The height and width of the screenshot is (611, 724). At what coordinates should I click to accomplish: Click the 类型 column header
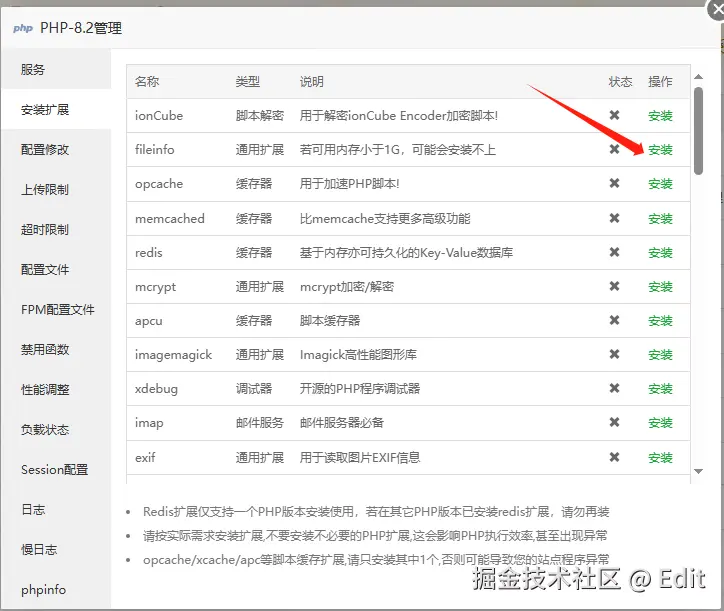(247, 82)
